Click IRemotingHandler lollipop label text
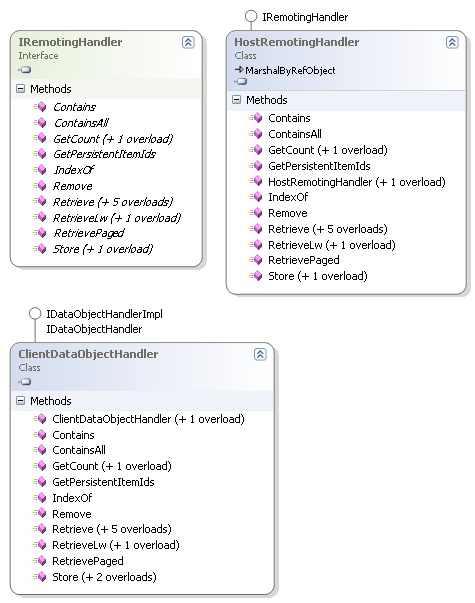Viewport: 475px width, 603px height. tap(305, 17)
